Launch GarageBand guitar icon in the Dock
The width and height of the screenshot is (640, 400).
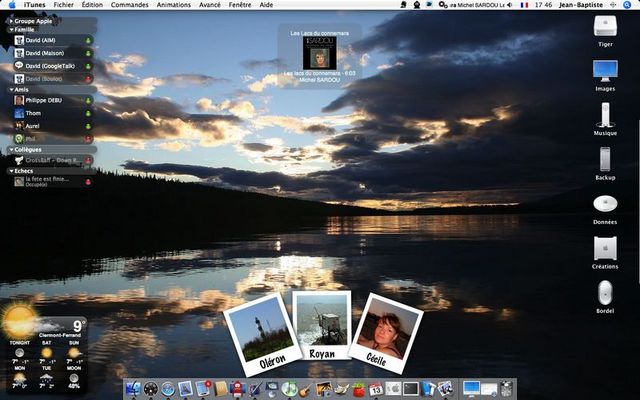pyautogui.click(x=306, y=389)
